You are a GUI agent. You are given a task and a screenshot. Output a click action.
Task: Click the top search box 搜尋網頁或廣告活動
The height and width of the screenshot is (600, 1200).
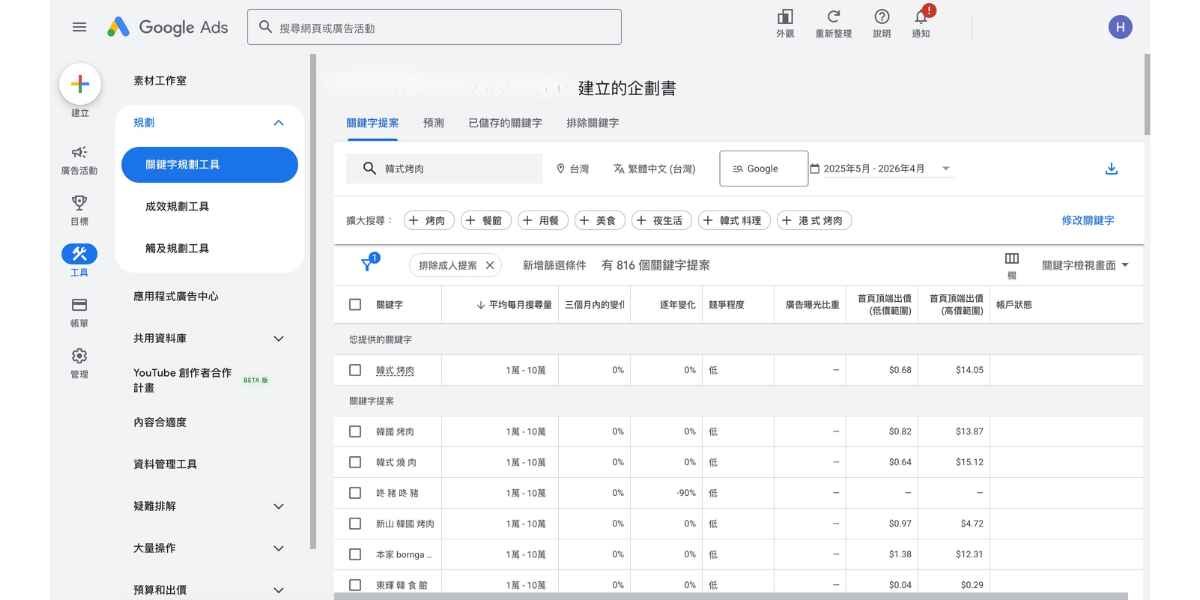pyautogui.click(x=434, y=28)
